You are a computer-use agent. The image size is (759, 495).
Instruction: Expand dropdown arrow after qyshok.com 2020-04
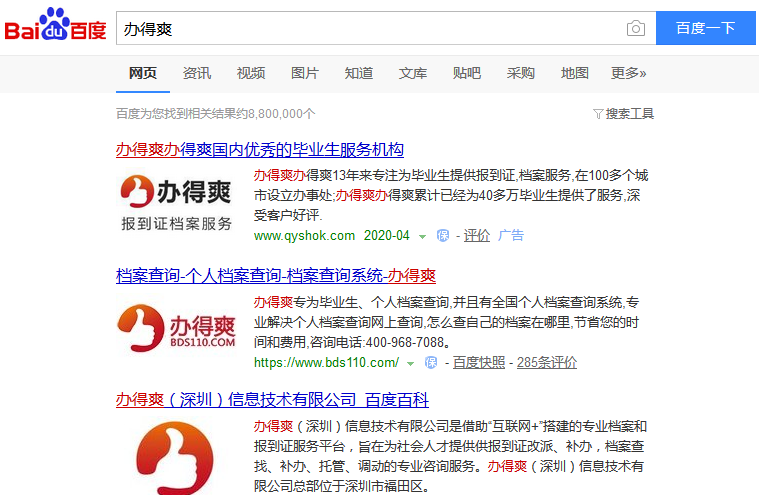click(x=423, y=237)
